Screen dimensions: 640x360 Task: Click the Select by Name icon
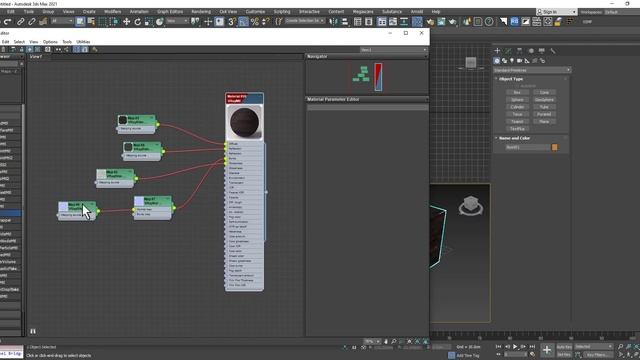click(91, 22)
